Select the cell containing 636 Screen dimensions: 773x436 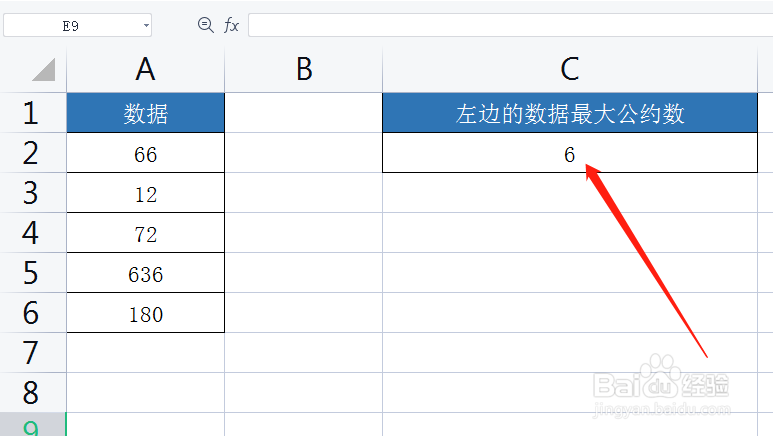point(146,274)
